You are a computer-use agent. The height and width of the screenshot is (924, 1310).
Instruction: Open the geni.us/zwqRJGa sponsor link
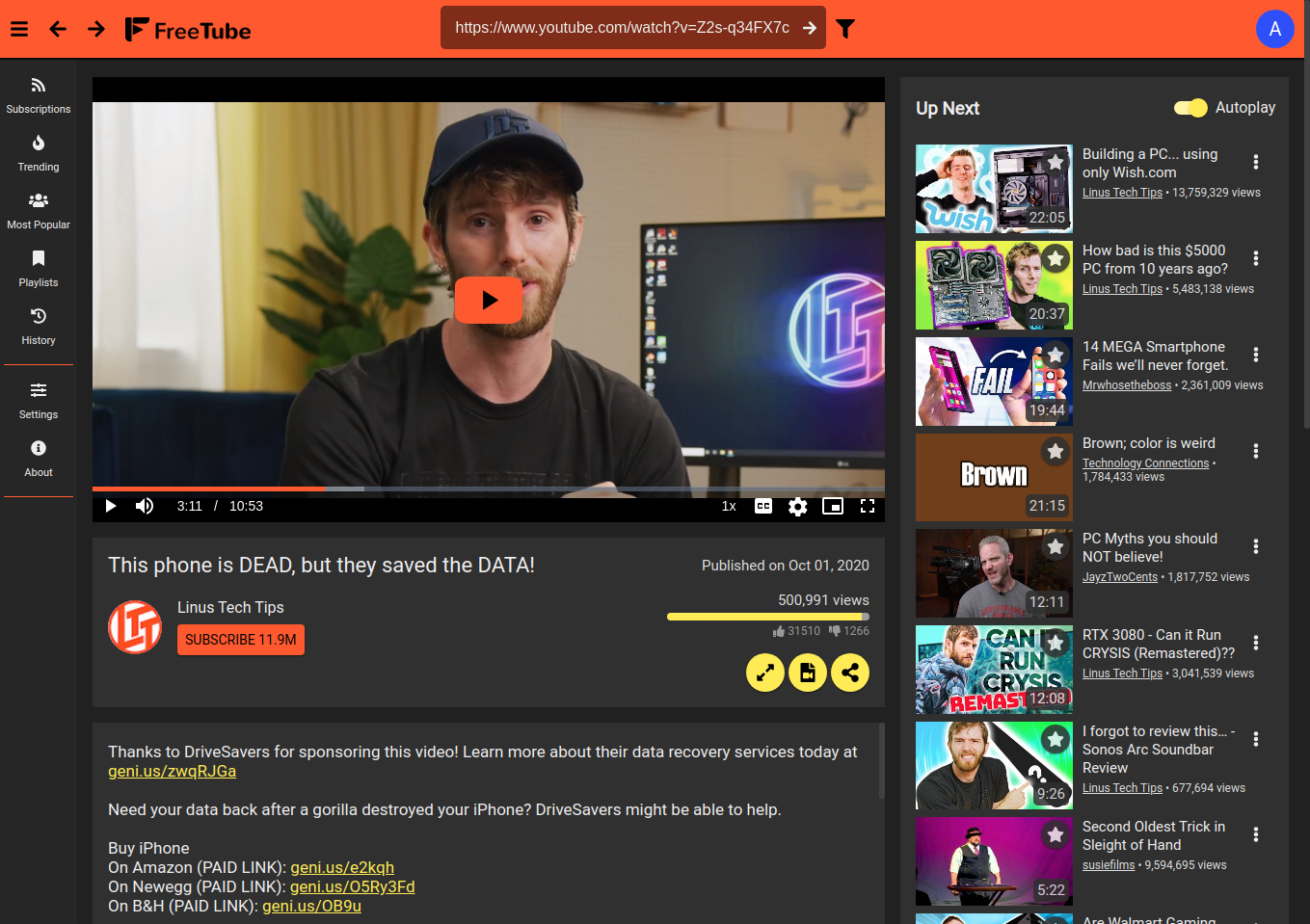[172, 771]
